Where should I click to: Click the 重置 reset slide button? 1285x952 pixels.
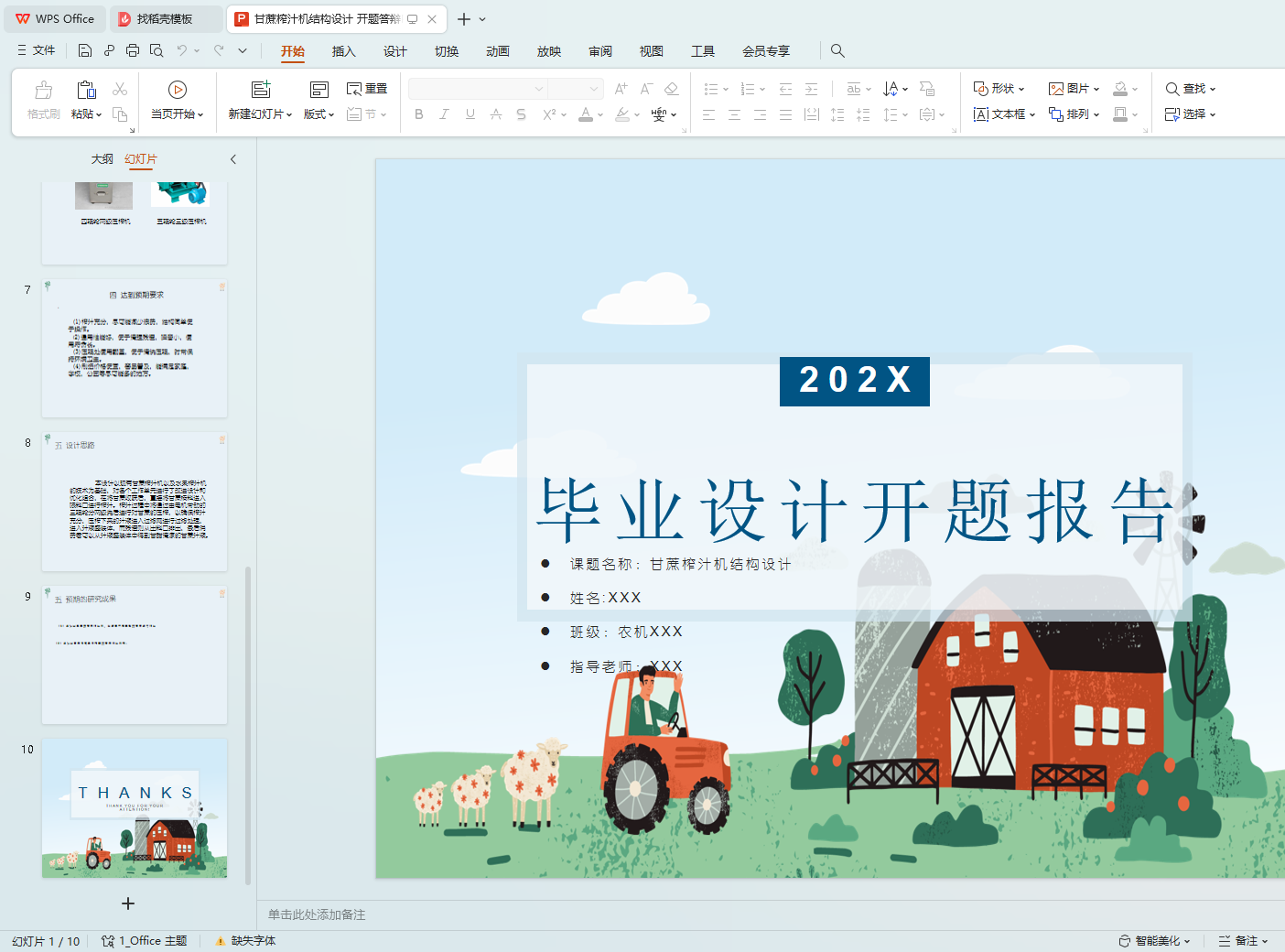pyautogui.click(x=367, y=89)
